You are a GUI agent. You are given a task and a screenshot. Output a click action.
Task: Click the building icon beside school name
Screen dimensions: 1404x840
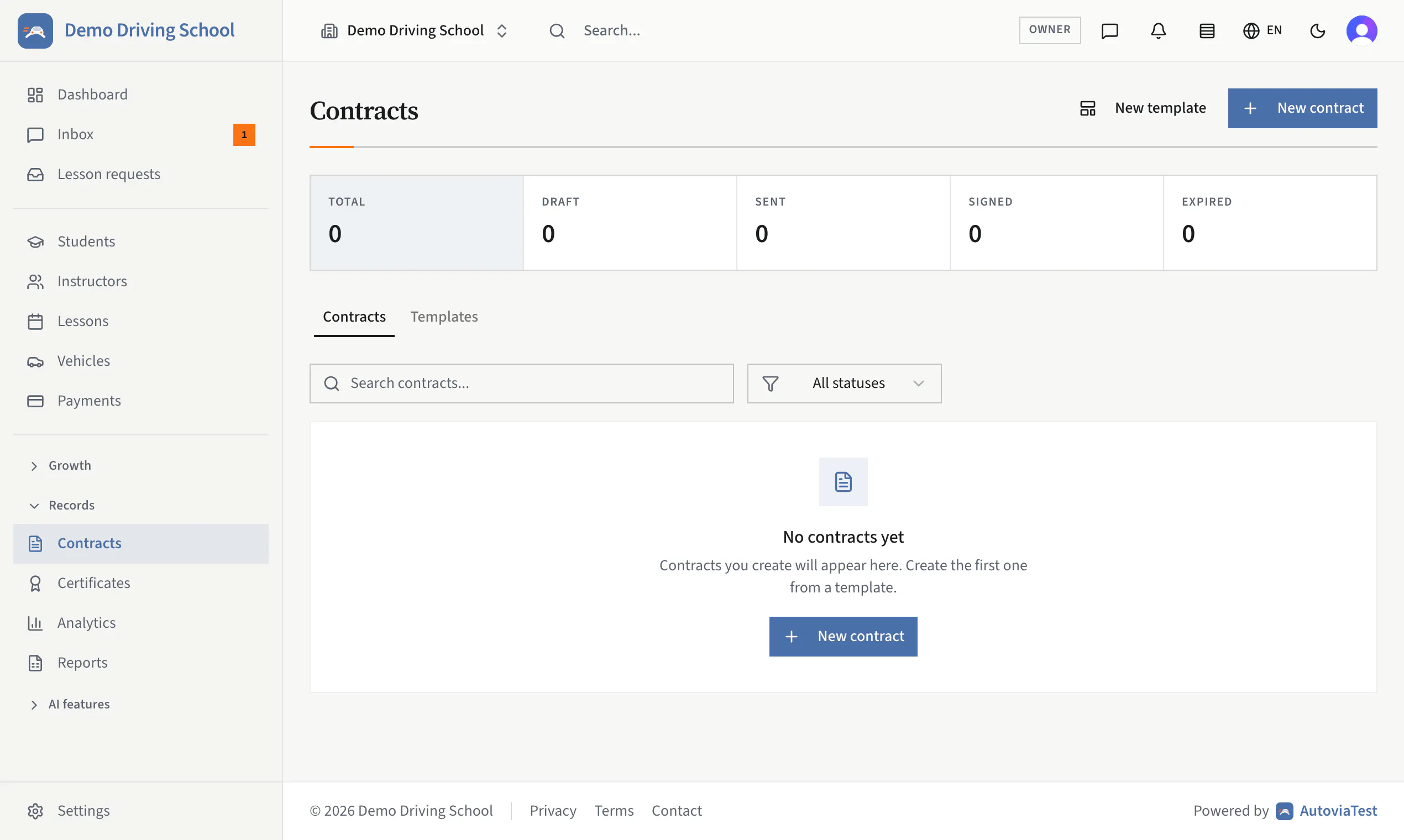click(329, 30)
